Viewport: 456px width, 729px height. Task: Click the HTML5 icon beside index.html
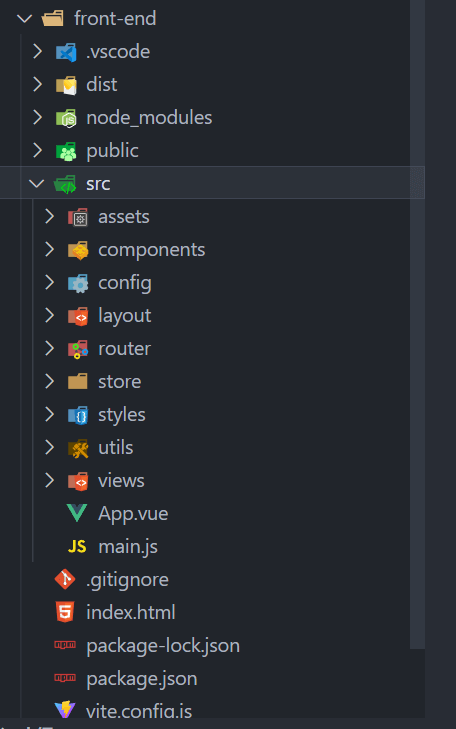pos(65,612)
